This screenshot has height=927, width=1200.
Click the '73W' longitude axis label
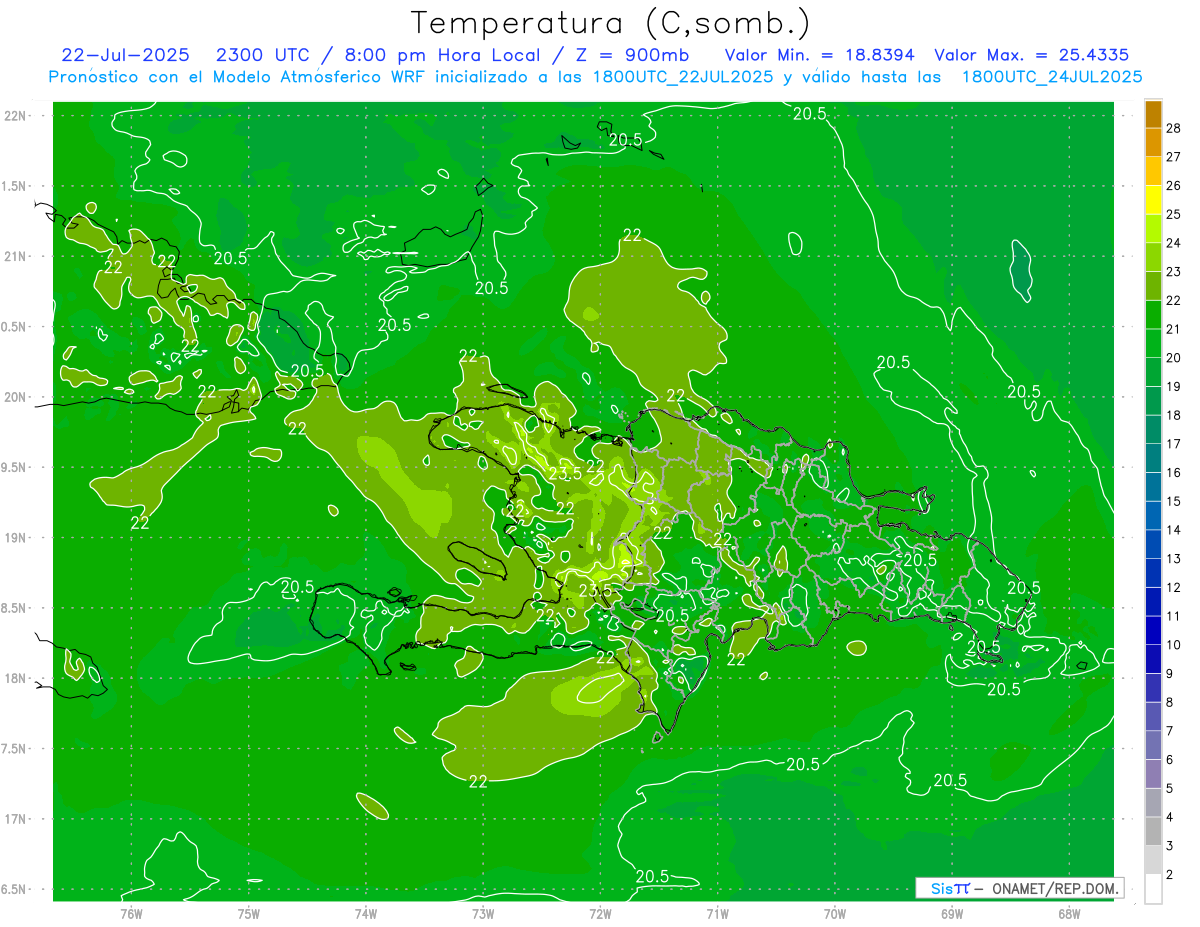pos(483,913)
